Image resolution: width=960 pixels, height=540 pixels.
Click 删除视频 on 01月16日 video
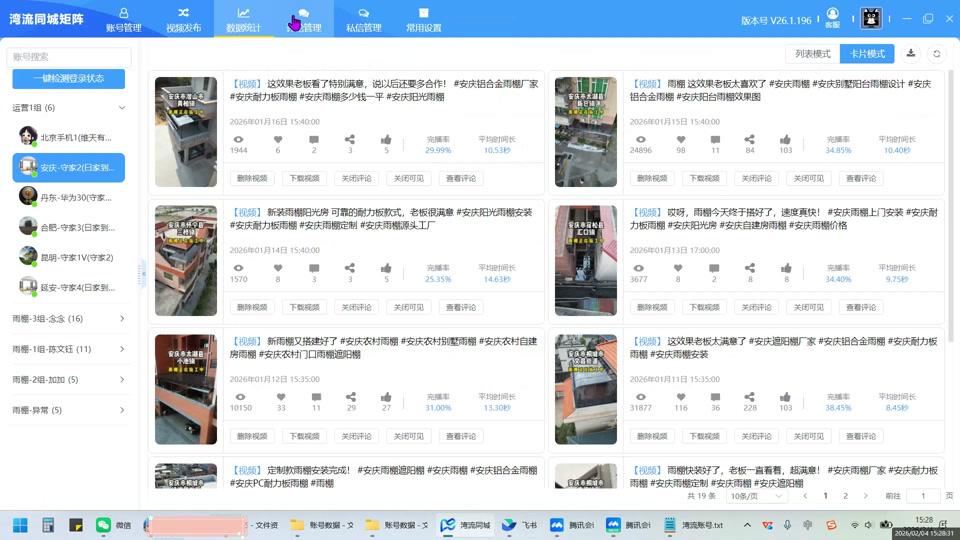pos(252,178)
